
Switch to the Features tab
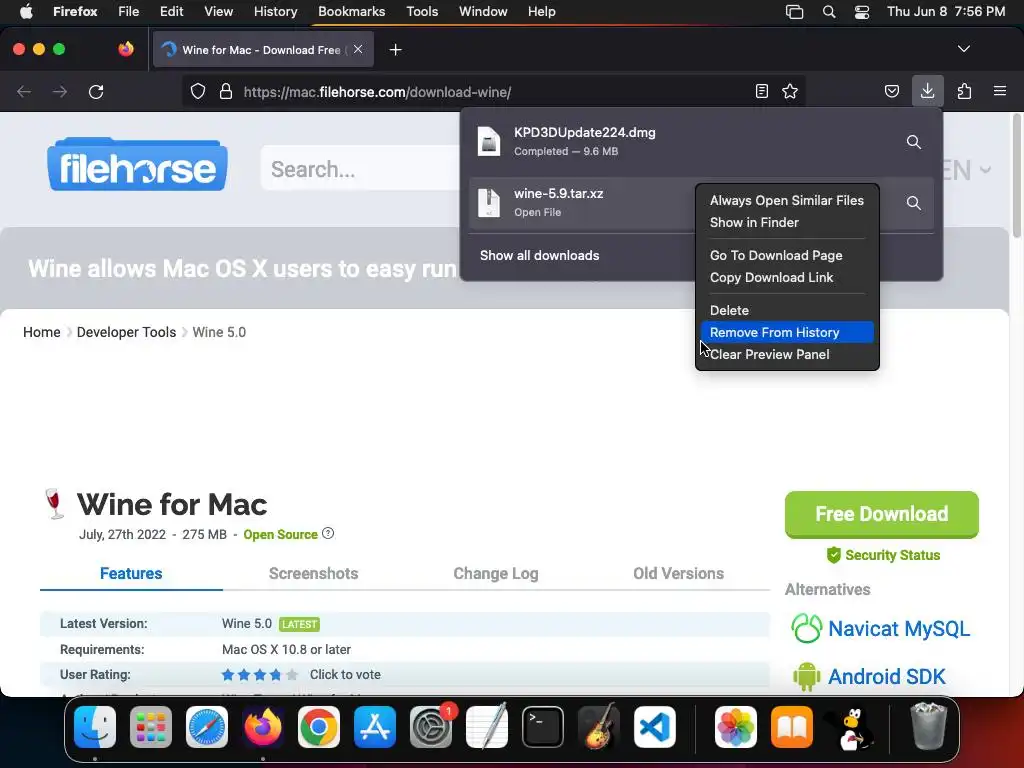[x=131, y=573]
